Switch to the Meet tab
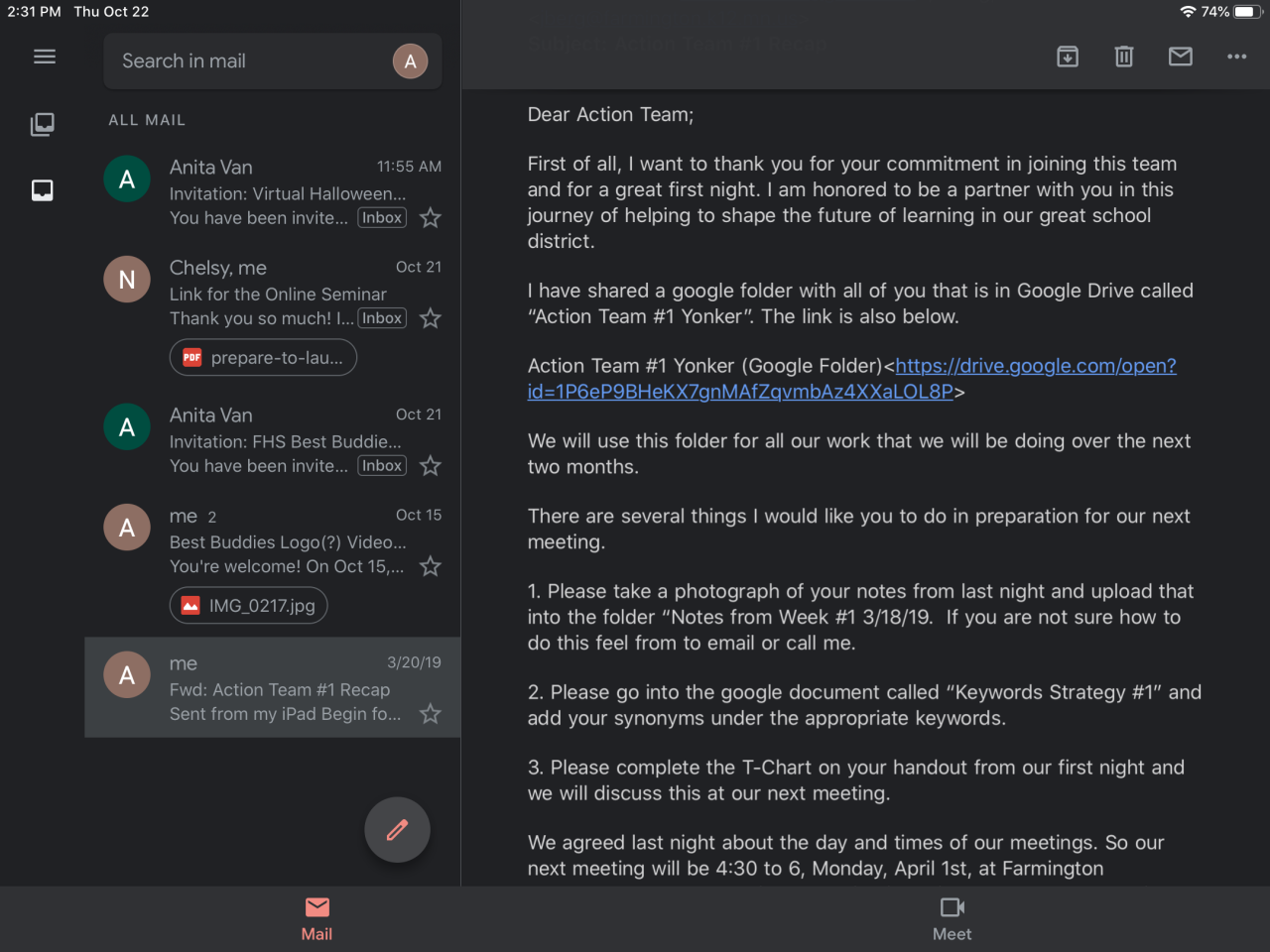The height and width of the screenshot is (952, 1270). [x=952, y=918]
